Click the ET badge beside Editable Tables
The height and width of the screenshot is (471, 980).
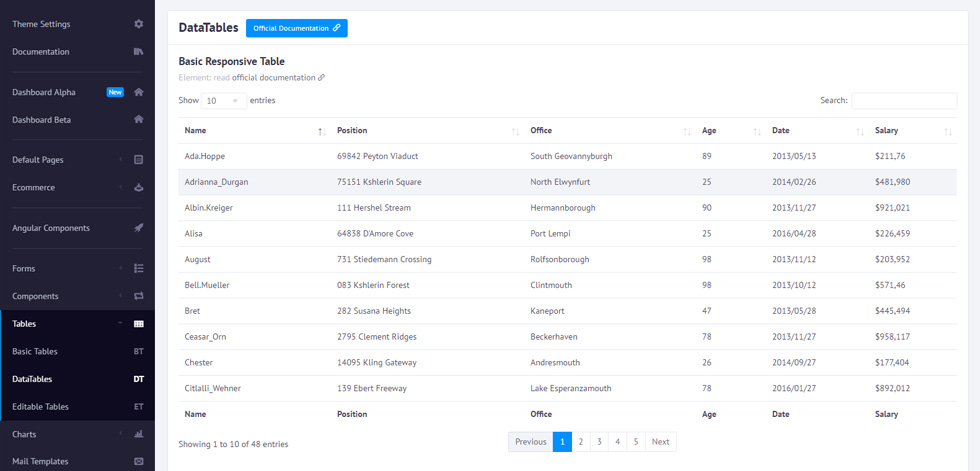tap(139, 407)
